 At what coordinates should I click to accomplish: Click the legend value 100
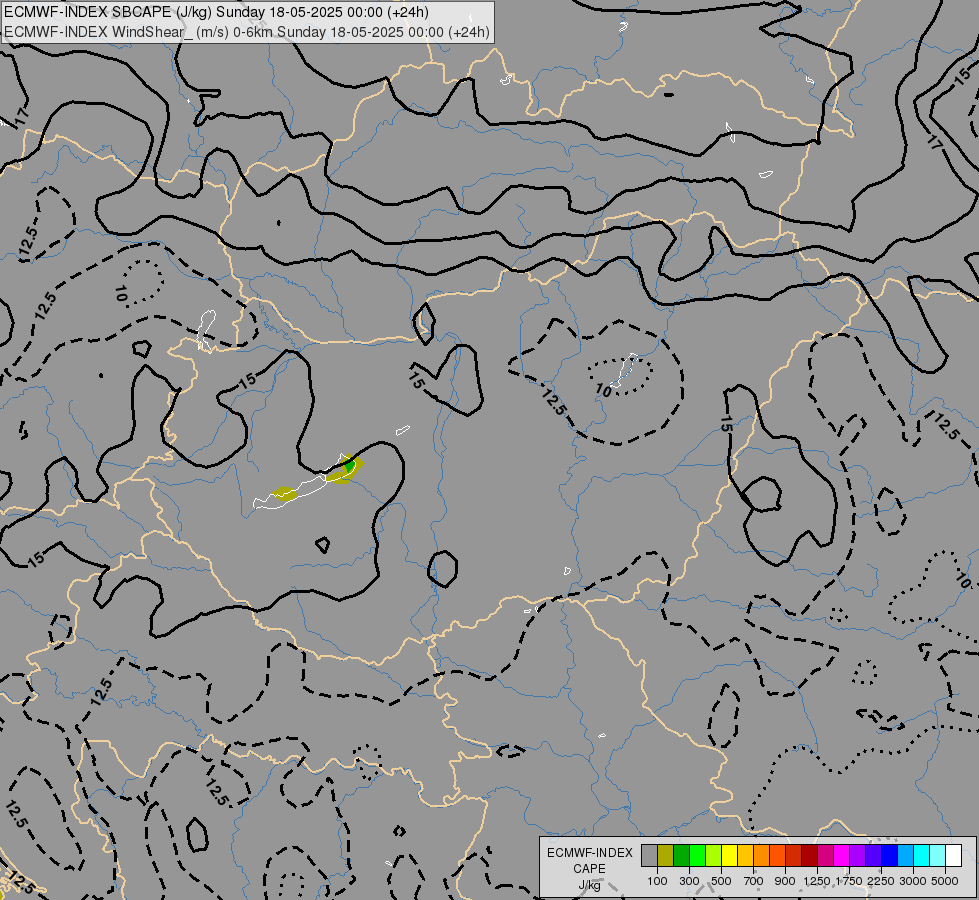(x=657, y=881)
